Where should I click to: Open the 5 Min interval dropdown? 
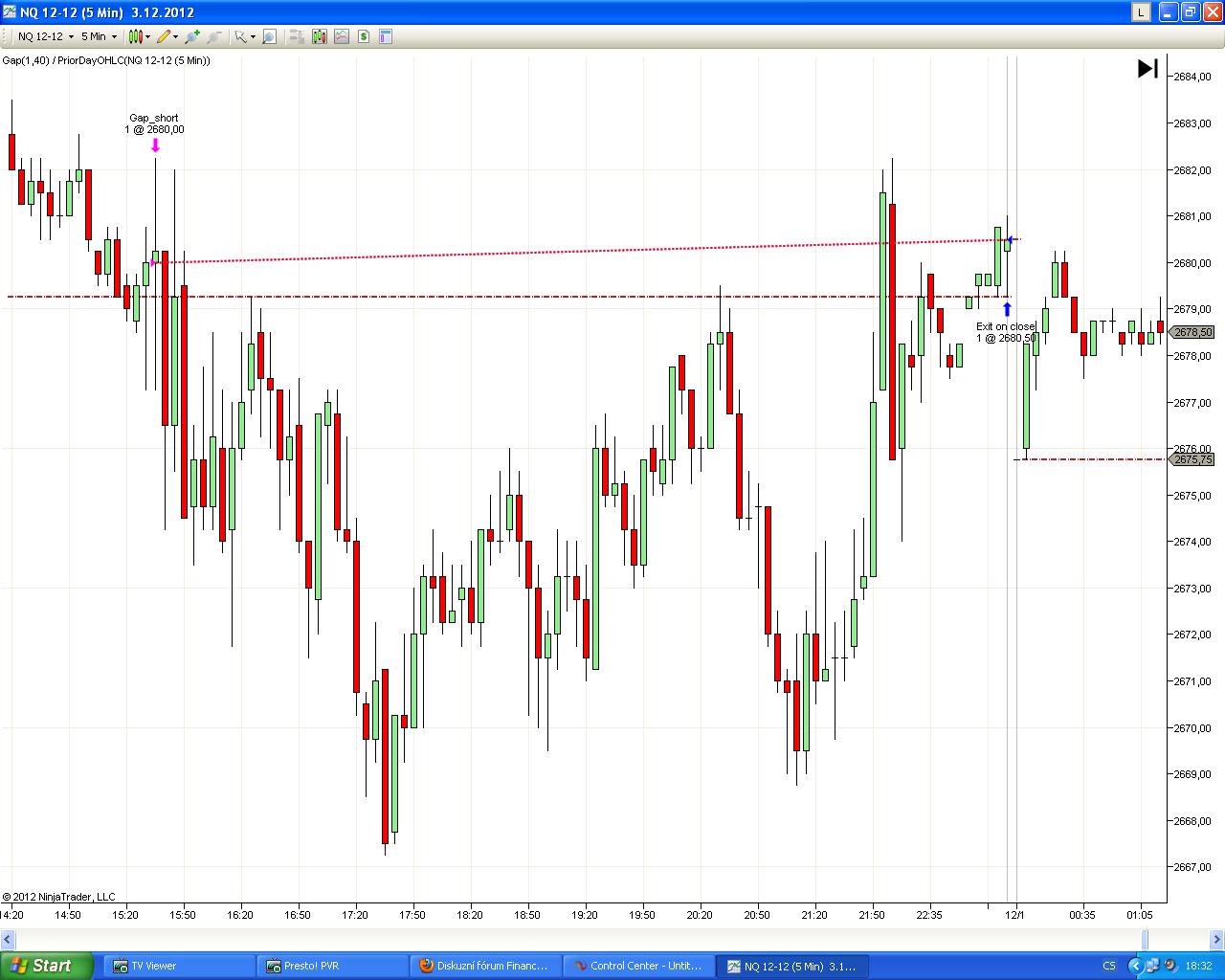tap(99, 36)
